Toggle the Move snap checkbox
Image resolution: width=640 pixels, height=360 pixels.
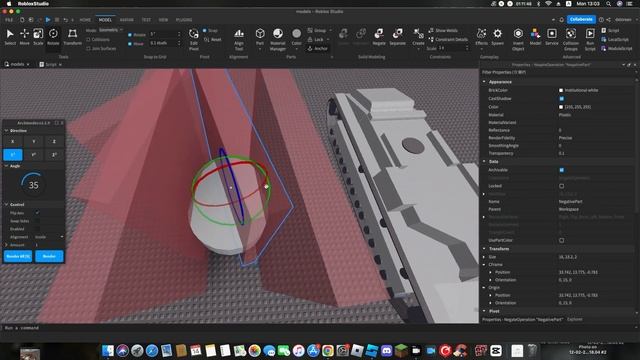click(x=130, y=44)
